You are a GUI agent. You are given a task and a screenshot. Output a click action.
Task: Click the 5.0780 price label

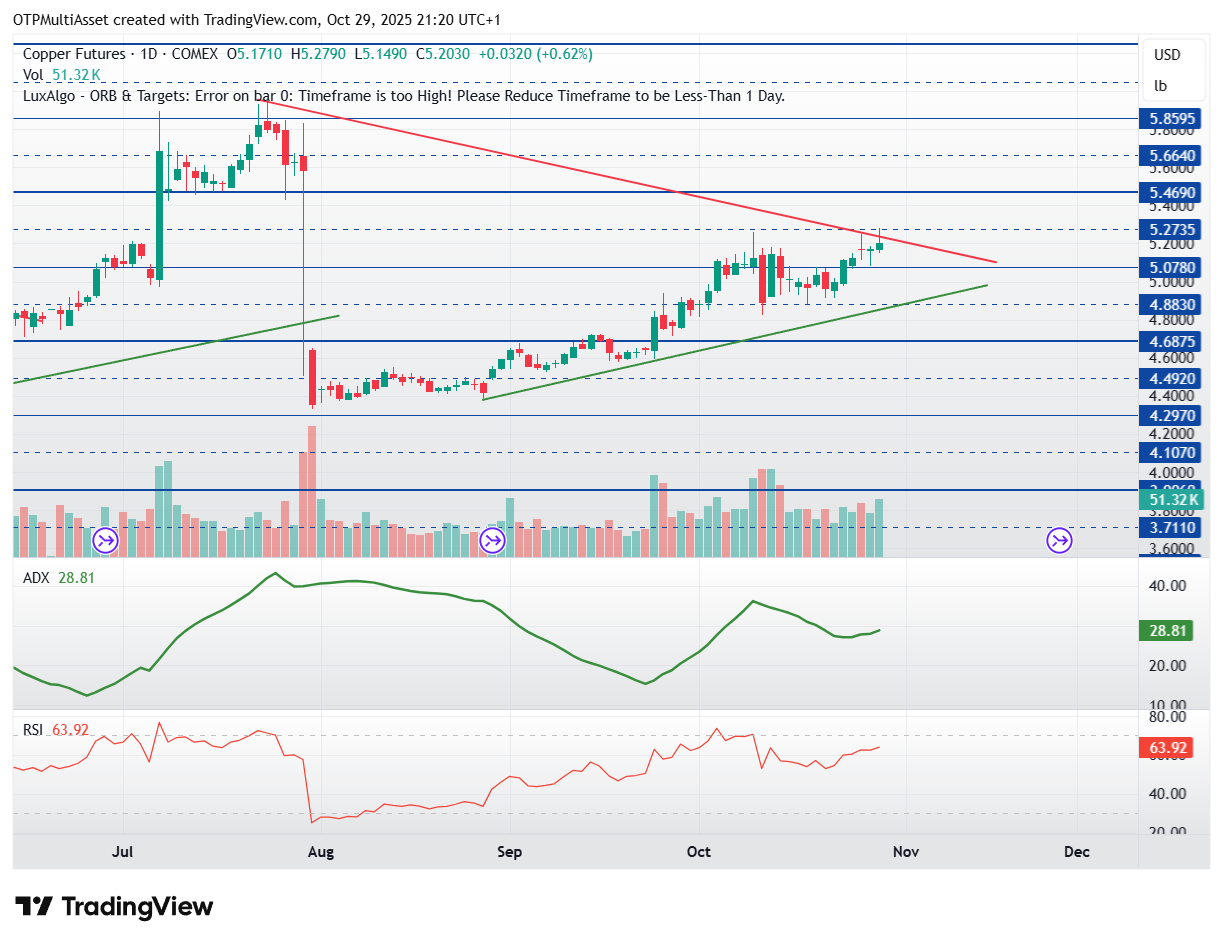(x=1170, y=268)
